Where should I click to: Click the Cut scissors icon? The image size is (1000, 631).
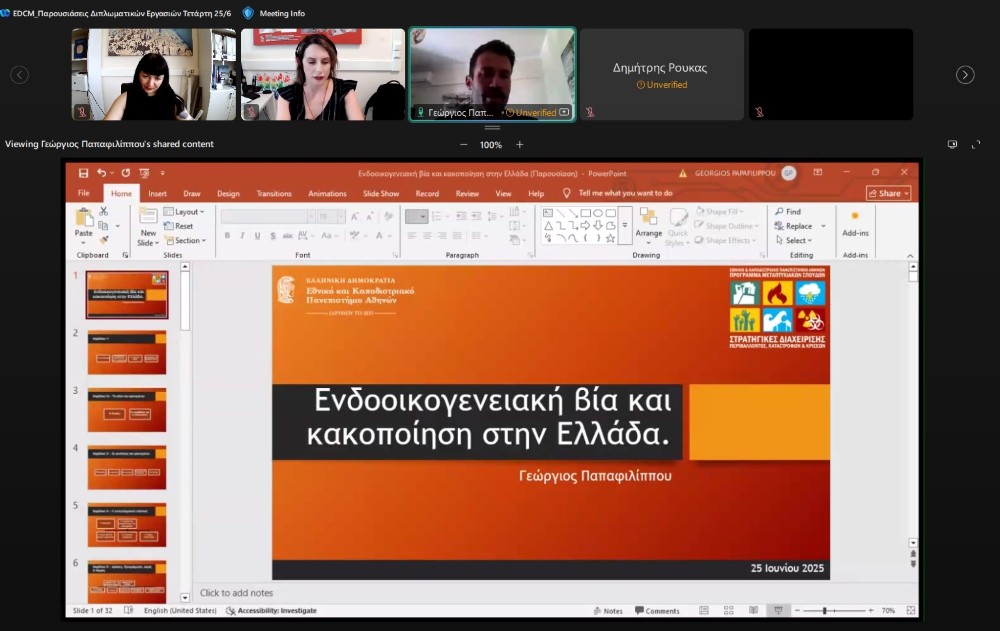[x=104, y=211]
